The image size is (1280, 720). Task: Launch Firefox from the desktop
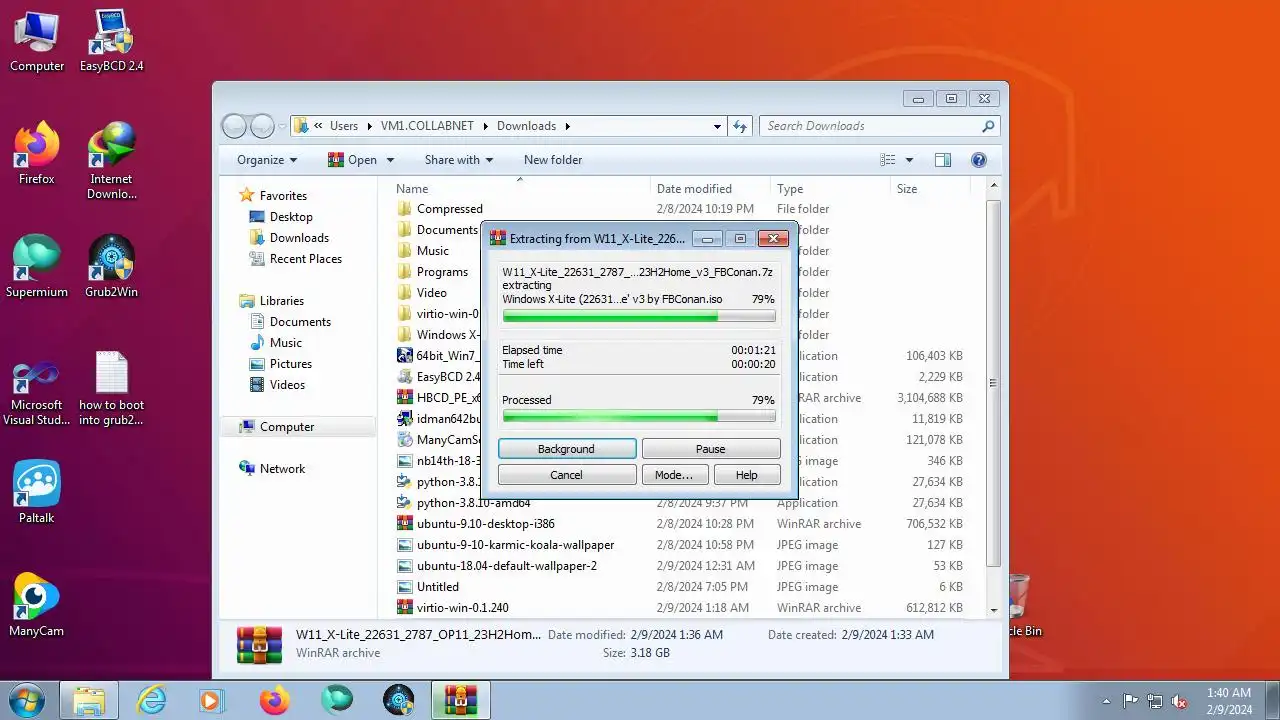(x=37, y=154)
